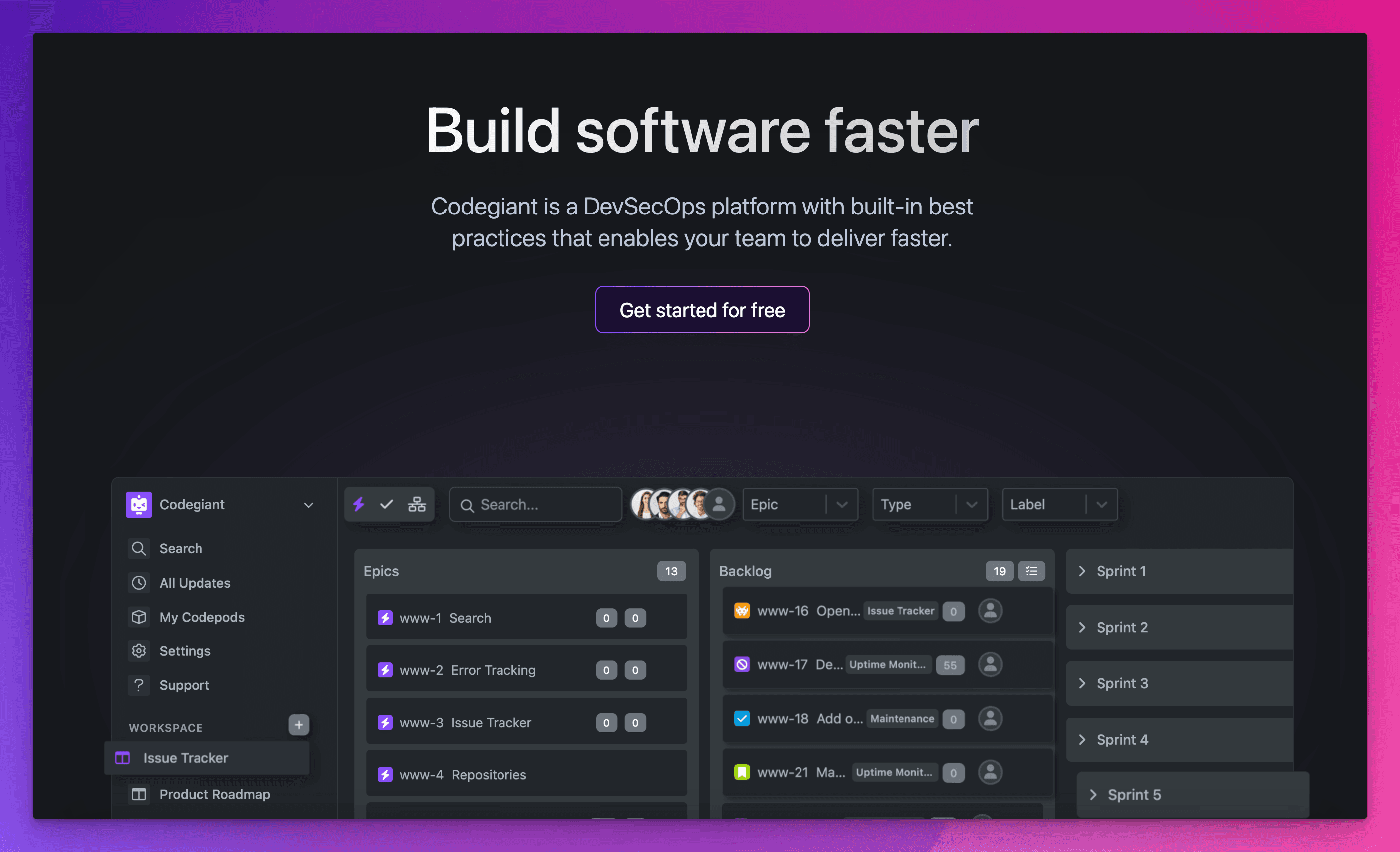
Task: Click assignee avatar on www-16 row
Action: point(990,611)
